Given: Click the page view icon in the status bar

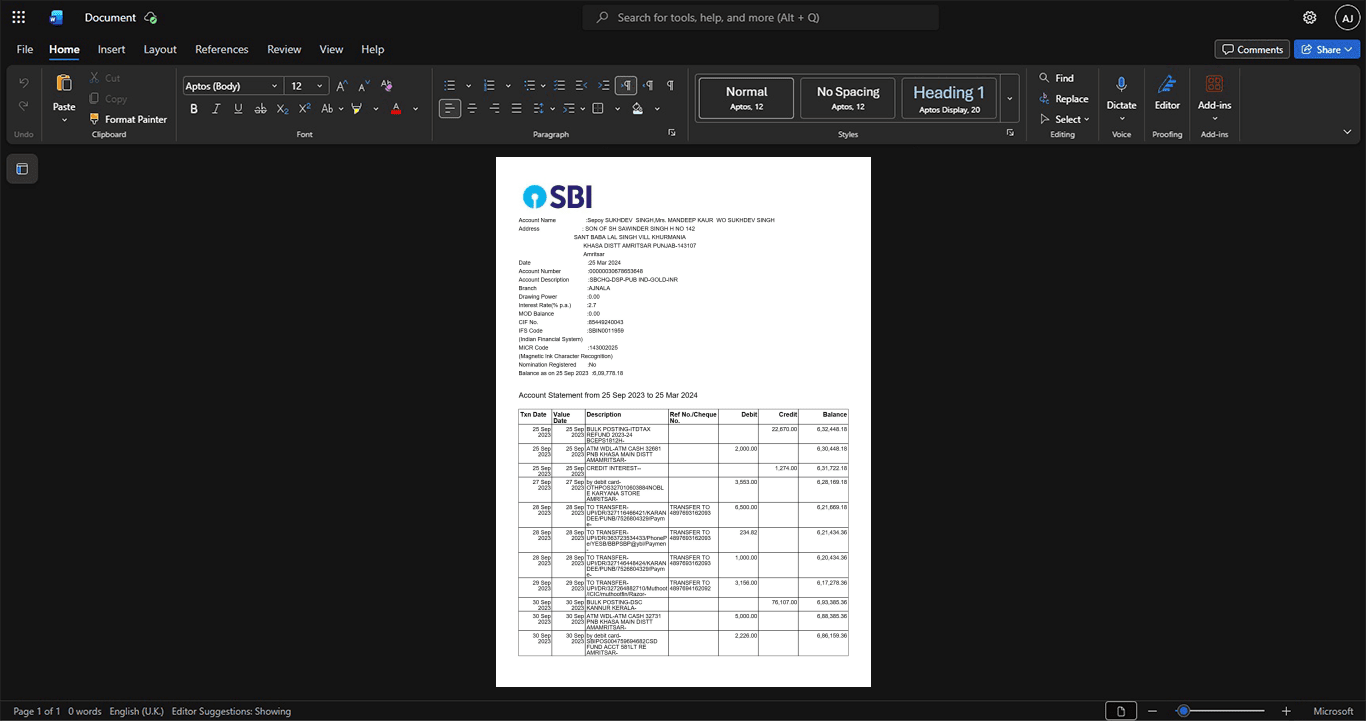Looking at the screenshot, I should [x=1121, y=711].
